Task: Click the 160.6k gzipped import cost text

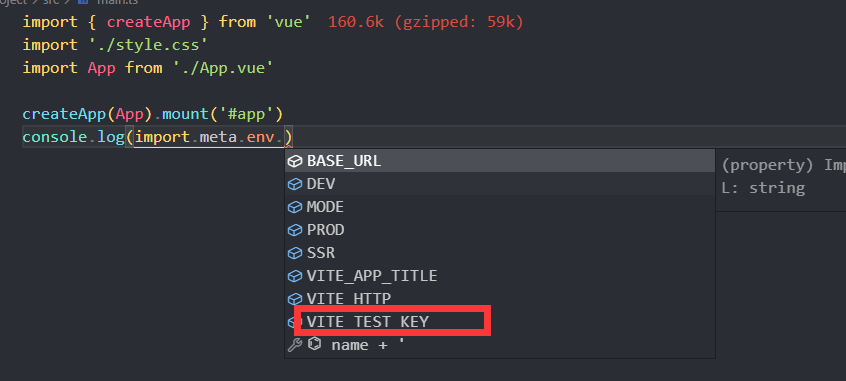Action: [426, 22]
